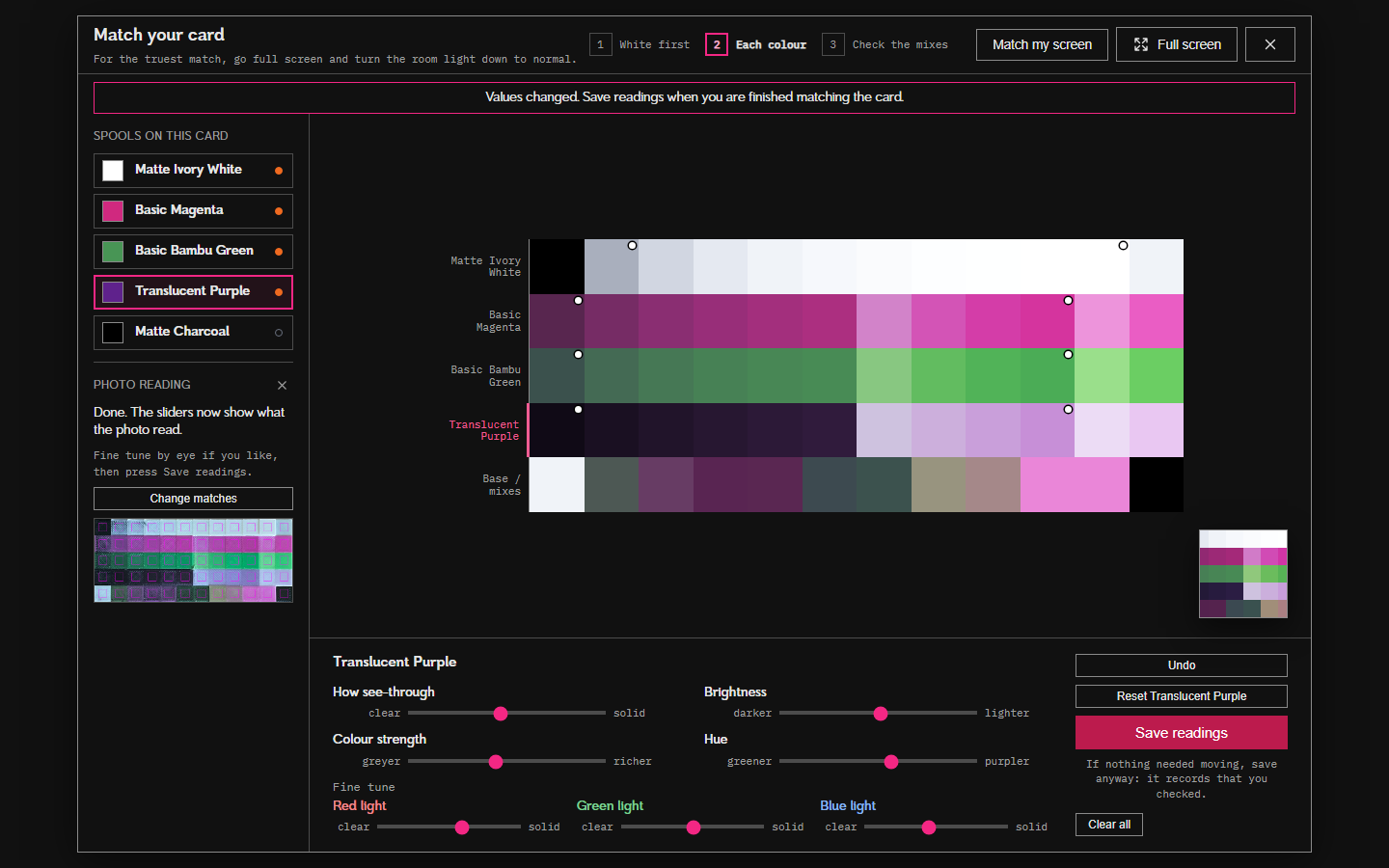The height and width of the screenshot is (868, 1389).
Task: Click the black patch in Matte Ivory White row
Action: (557, 266)
